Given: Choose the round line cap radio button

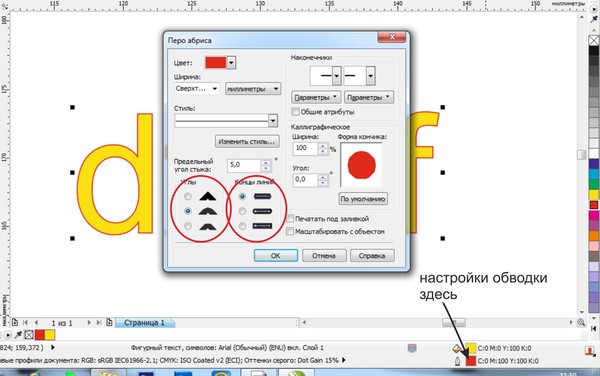Looking at the screenshot, I should [x=242, y=211].
